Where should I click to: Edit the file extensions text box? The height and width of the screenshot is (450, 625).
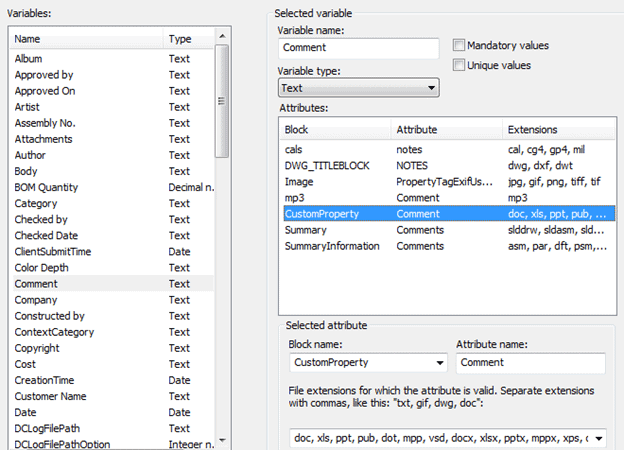(x=449, y=438)
